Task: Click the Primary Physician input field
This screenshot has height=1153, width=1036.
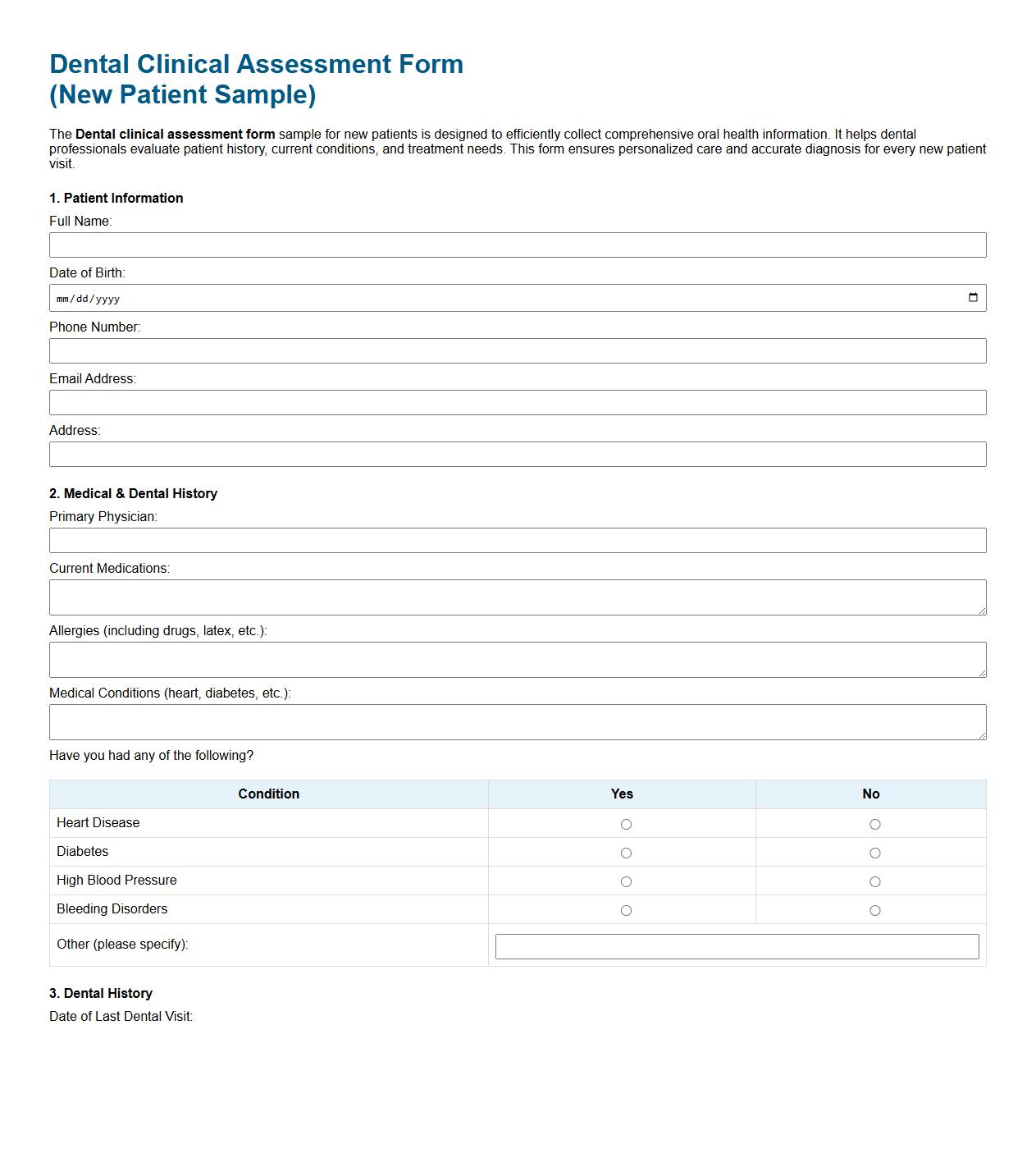Action: [517, 540]
